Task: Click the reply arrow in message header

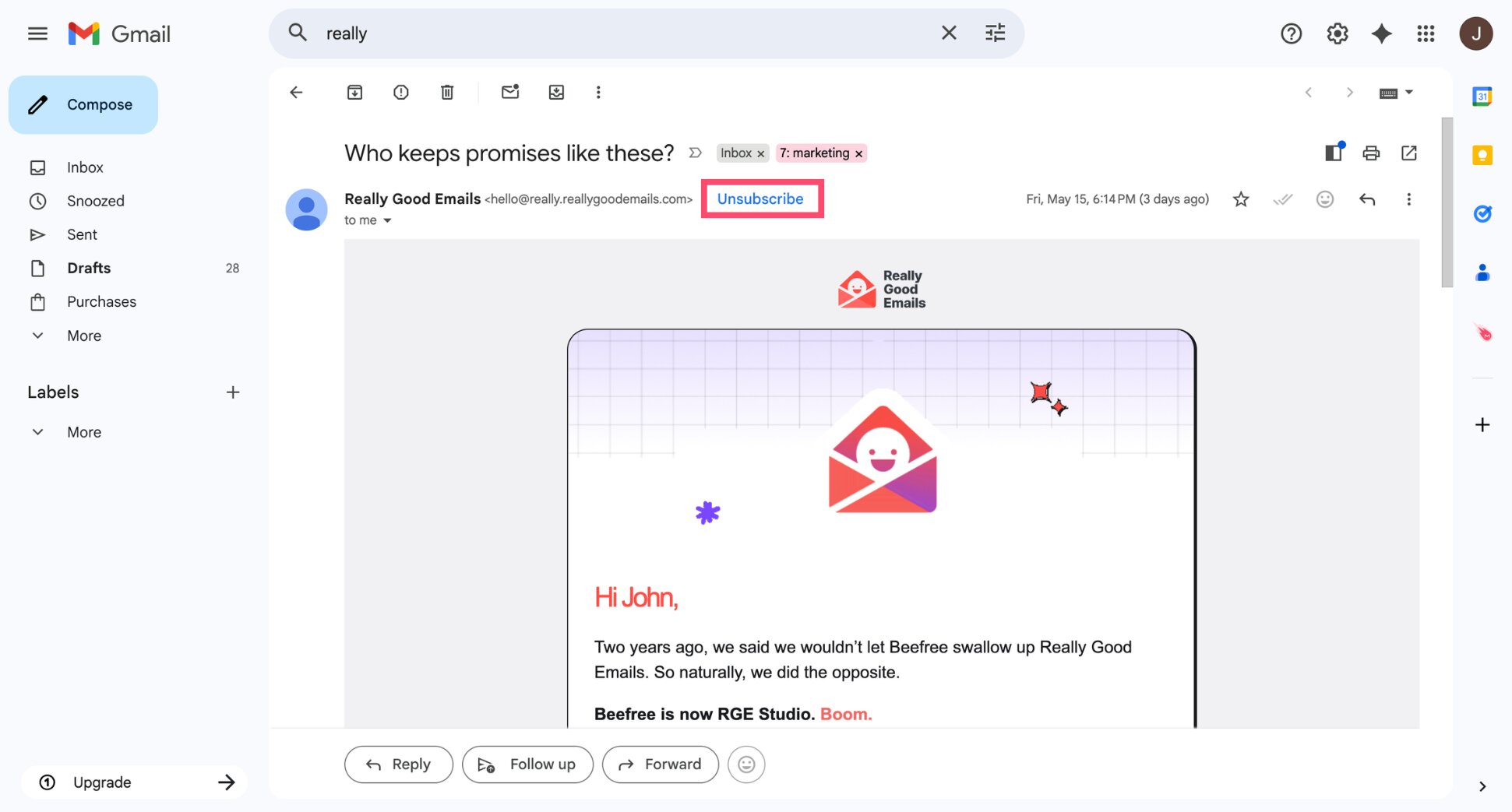Action: point(1367,199)
